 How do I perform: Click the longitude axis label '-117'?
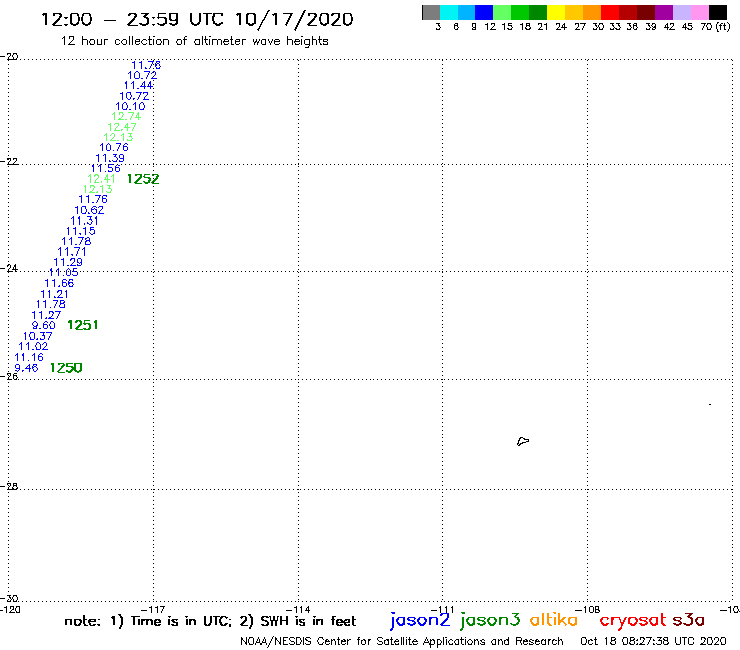(x=153, y=609)
